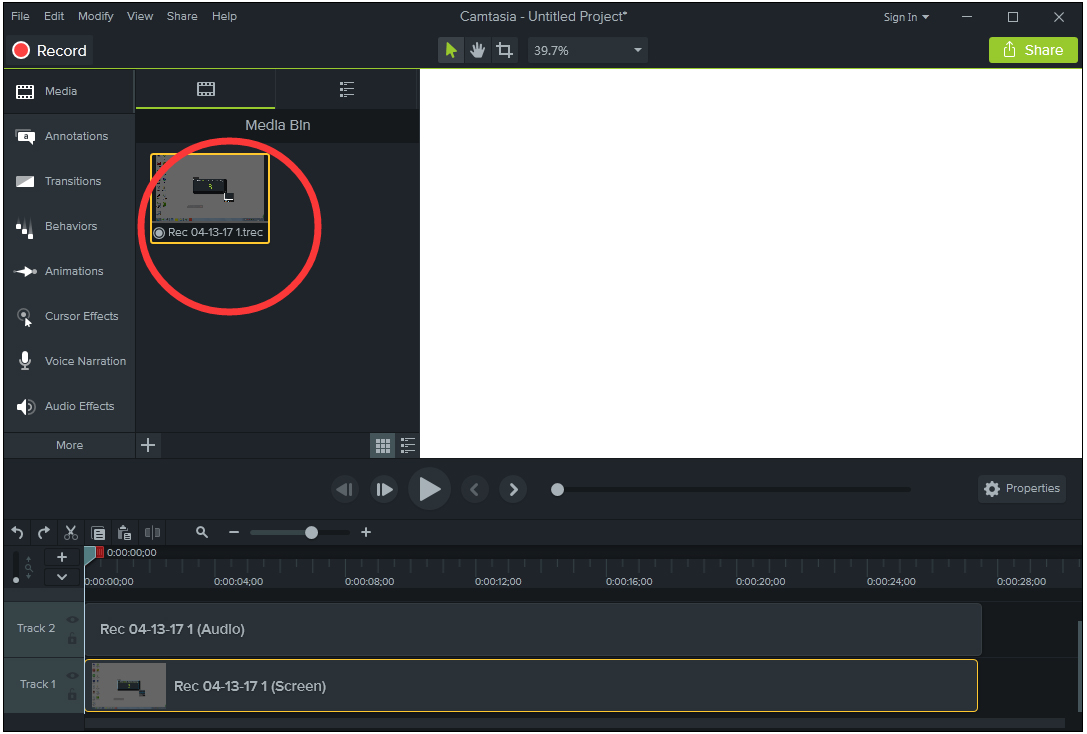Image resolution: width=1087 pixels, height=734 pixels.
Task: Open the Audio Effects panel
Action: pyautogui.click(x=69, y=407)
